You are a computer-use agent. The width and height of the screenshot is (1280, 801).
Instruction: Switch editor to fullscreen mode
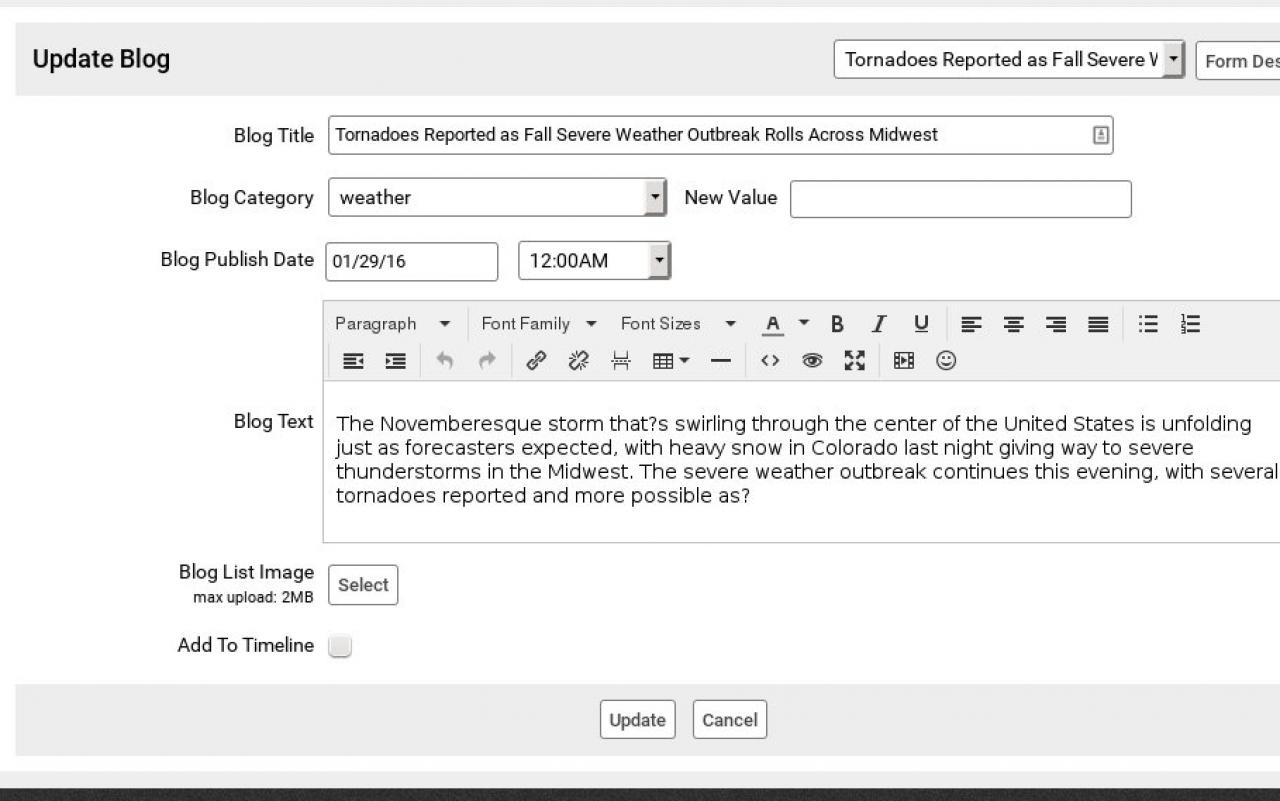click(x=854, y=361)
